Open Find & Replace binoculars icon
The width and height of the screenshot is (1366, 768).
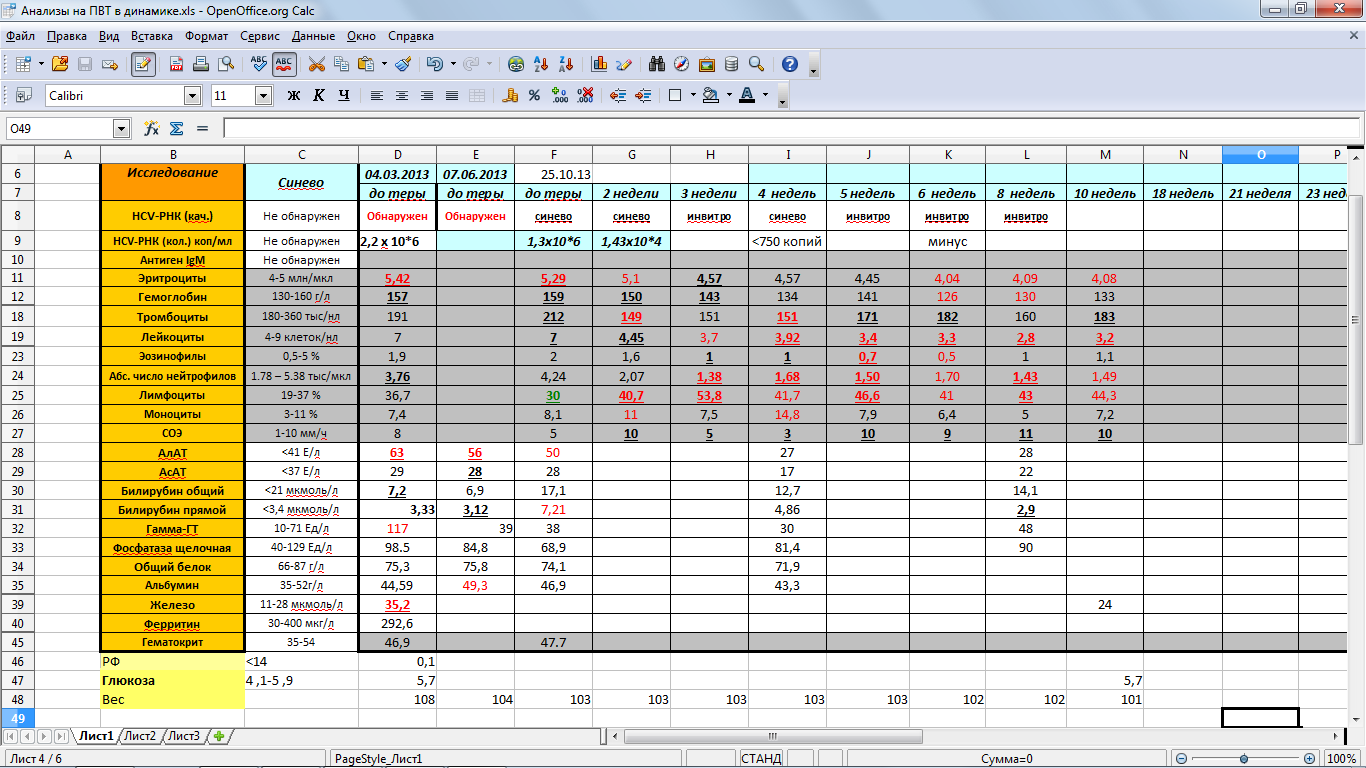[x=657, y=64]
